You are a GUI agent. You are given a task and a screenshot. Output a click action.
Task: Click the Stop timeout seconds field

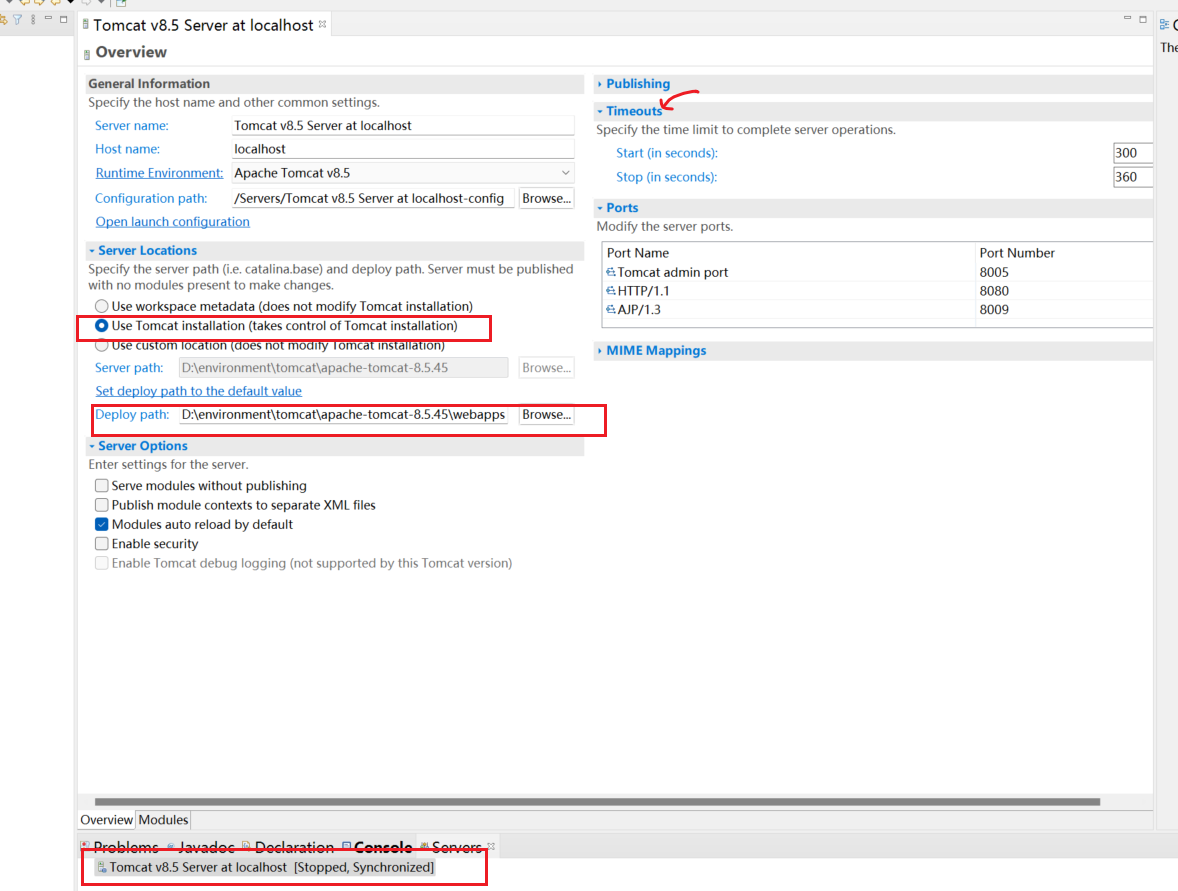(1133, 177)
